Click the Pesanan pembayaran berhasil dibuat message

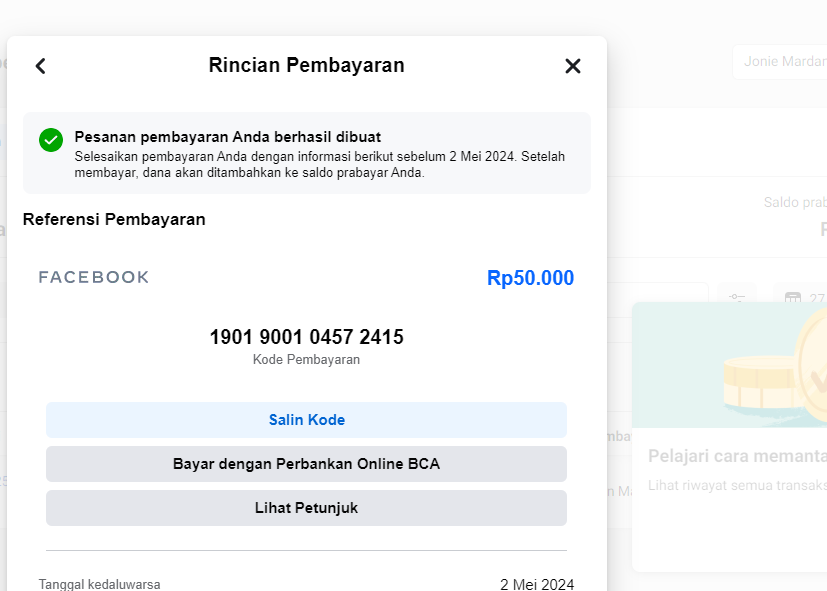tap(228, 137)
